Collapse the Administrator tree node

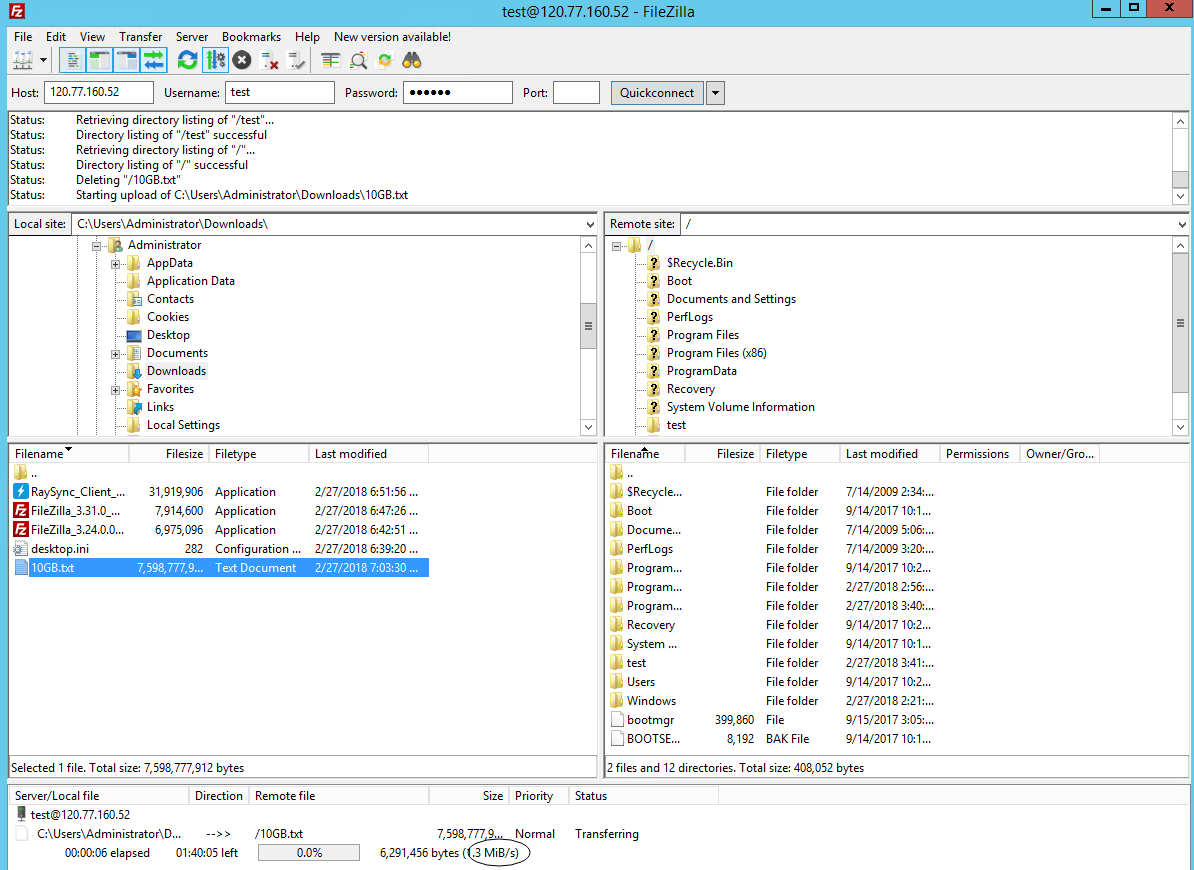97,245
